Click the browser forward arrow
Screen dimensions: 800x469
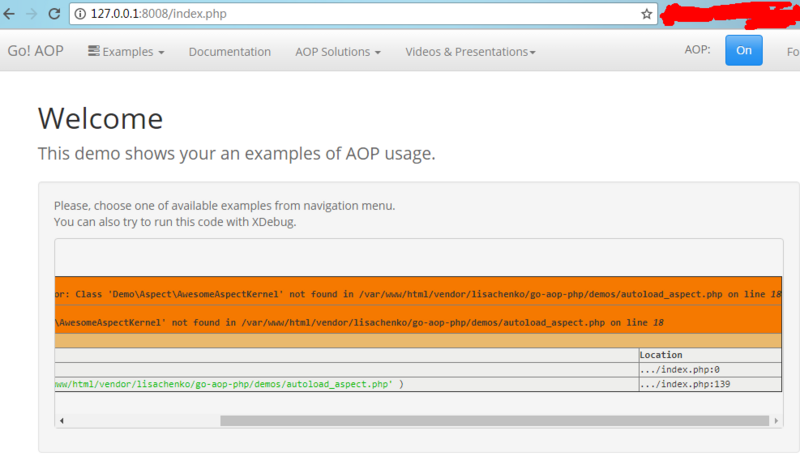tap(33, 14)
